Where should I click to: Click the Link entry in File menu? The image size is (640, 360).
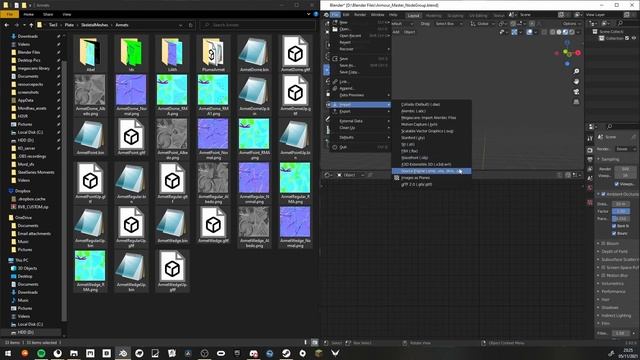(360, 82)
